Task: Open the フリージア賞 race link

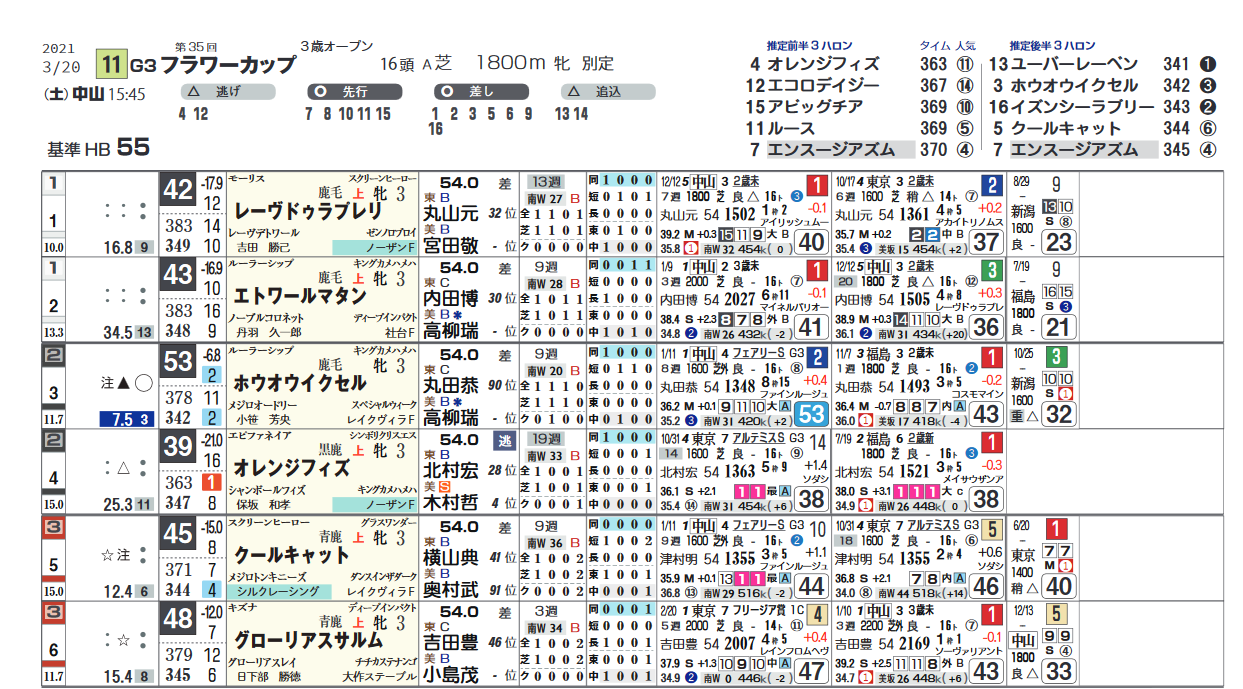Action: coord(759,610)
